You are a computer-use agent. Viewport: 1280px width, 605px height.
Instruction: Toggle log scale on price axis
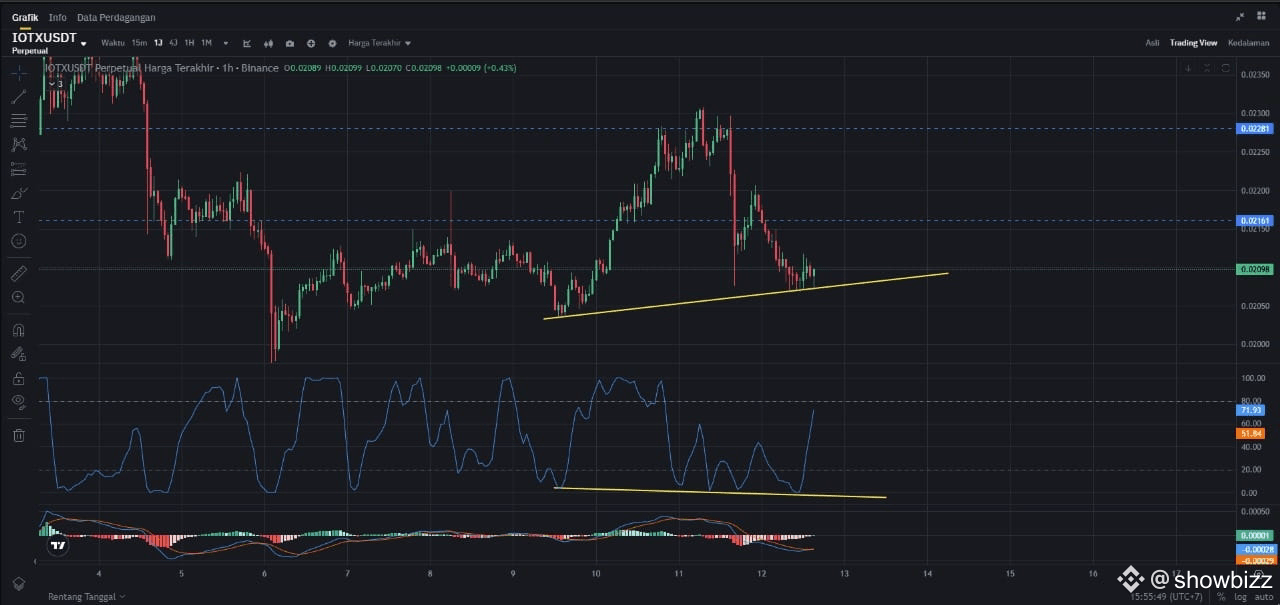(1240, 597)
